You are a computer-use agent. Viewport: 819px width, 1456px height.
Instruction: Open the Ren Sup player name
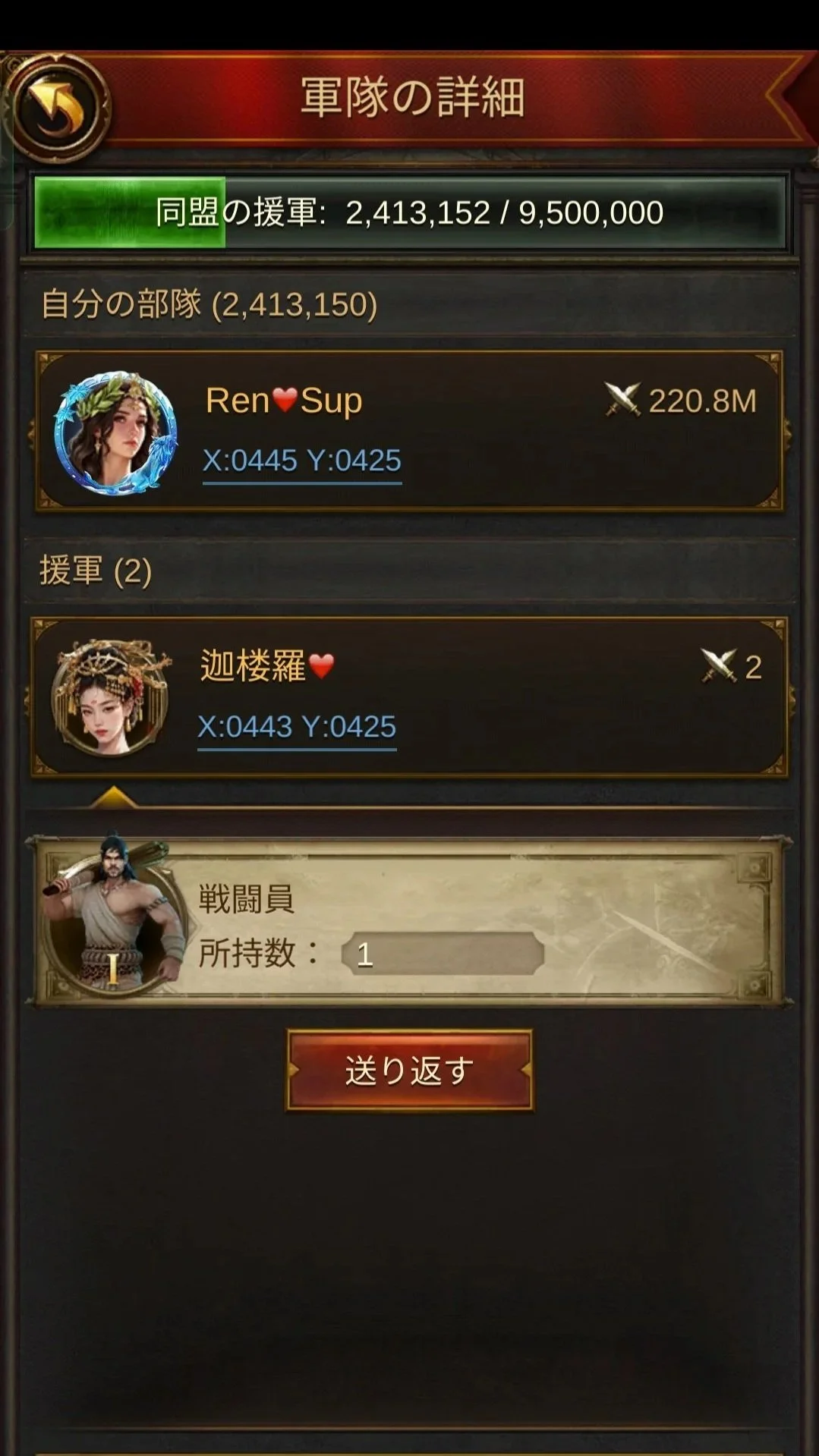coord(284,401)
